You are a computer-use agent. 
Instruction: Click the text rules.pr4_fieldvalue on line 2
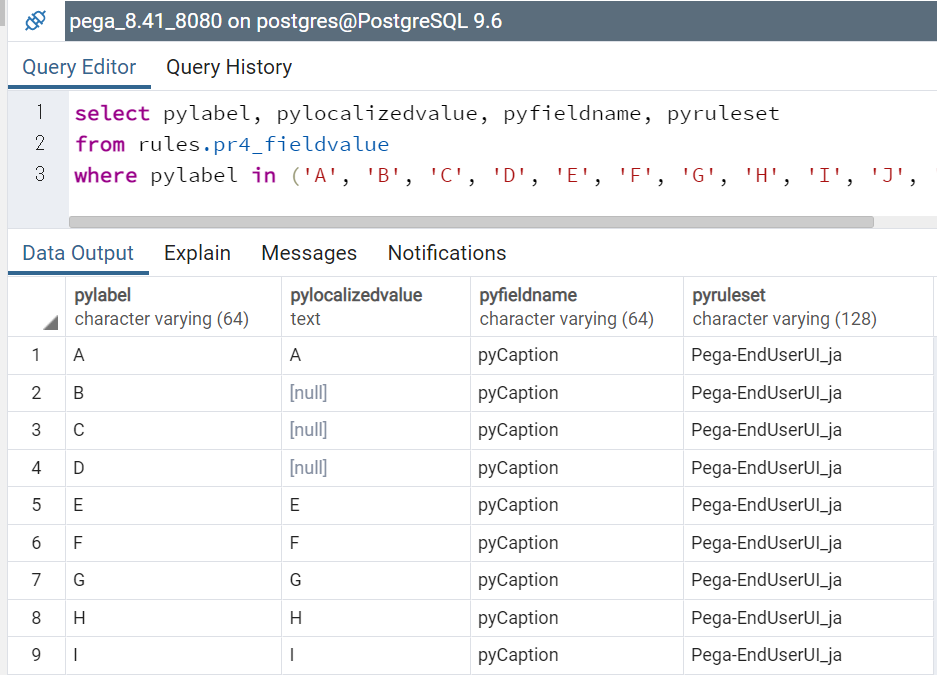264,145
